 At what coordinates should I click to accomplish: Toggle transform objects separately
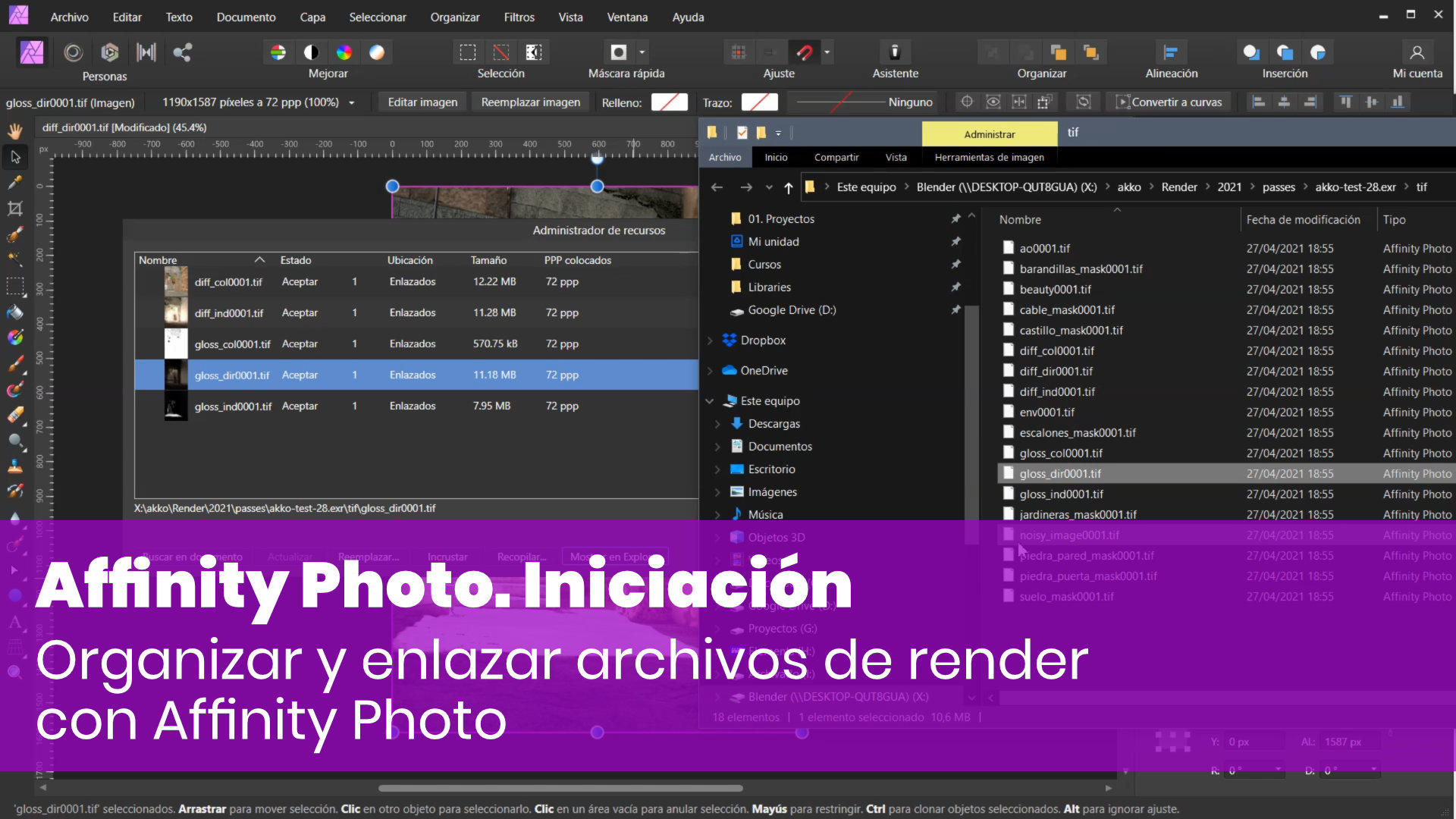point(1044,102)
